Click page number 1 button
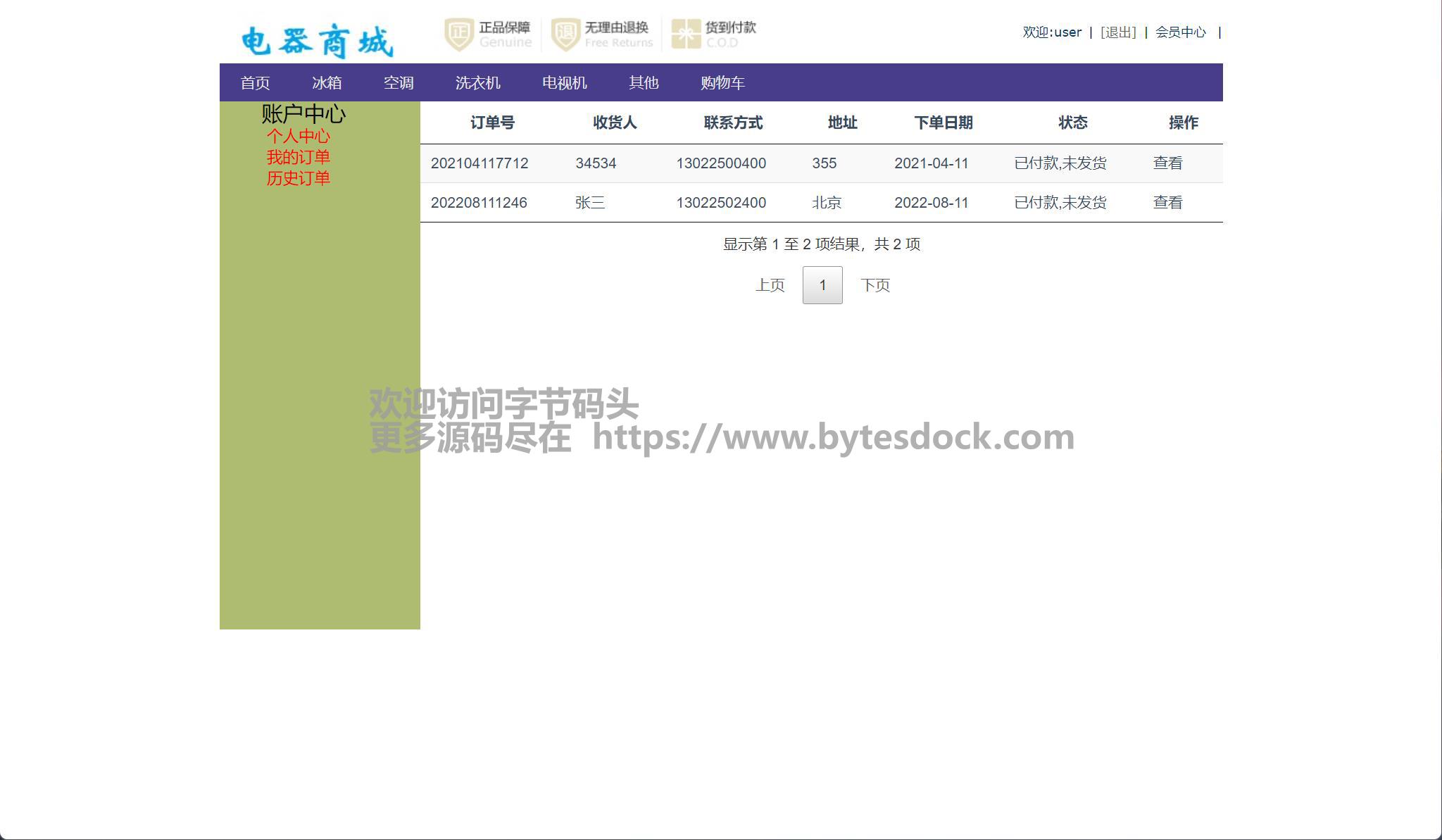This screenshot has width=1442, height=840. click(x=822, y=285)
